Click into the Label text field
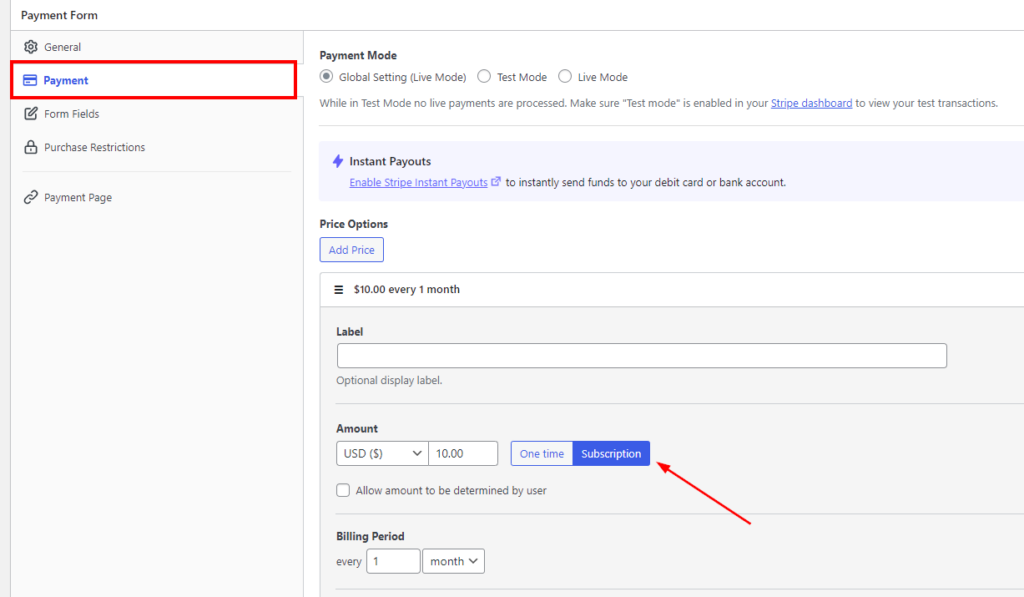This screenshot has width=1024, height=597. coord(641,356)
